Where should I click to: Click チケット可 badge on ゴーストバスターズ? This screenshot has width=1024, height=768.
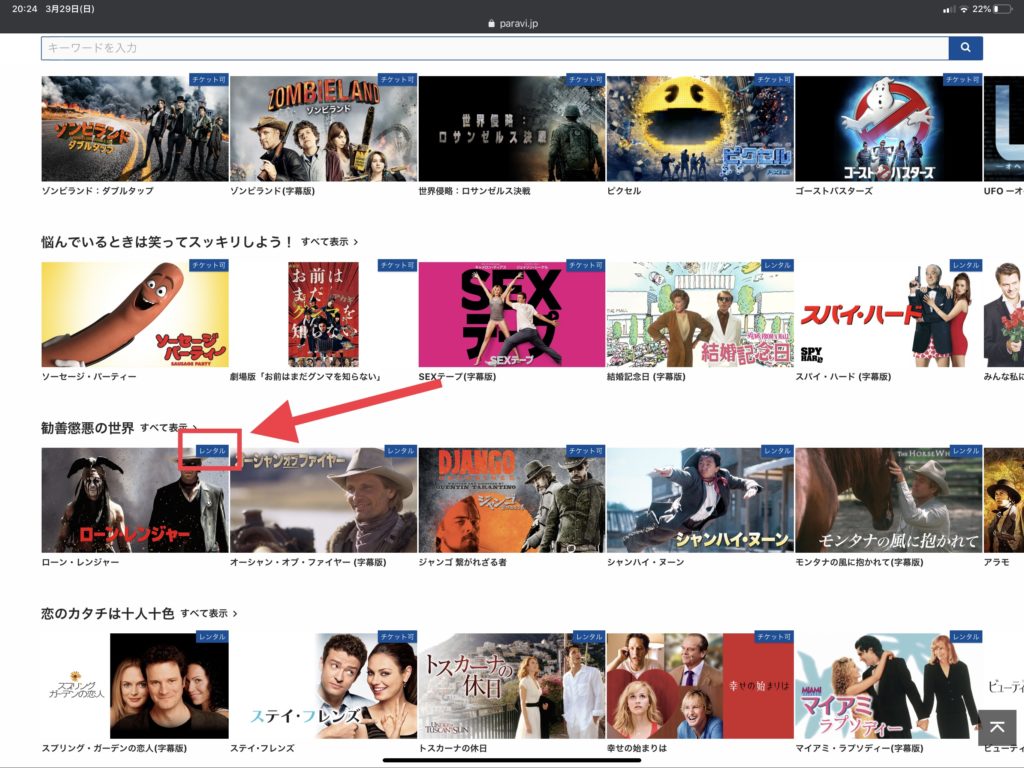coord(963,80)
